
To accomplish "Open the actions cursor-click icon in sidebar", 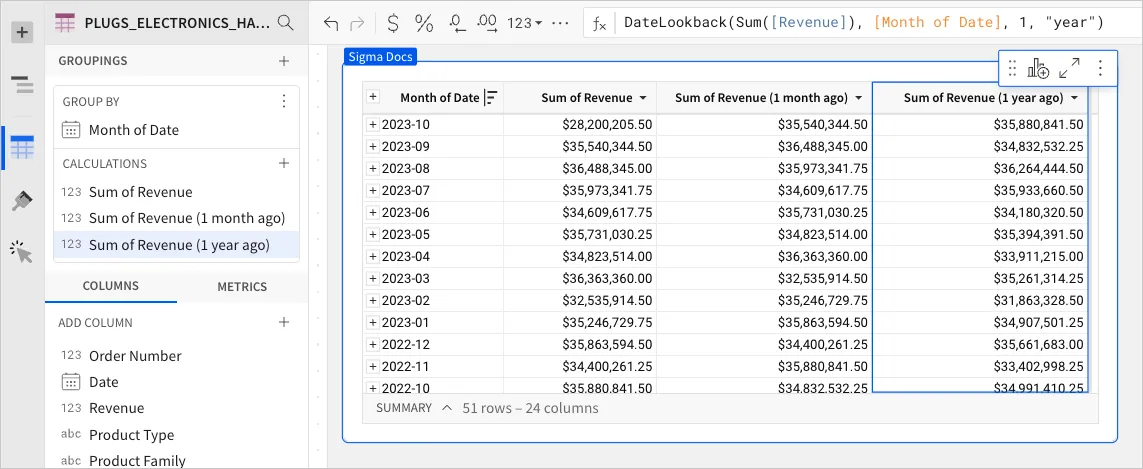I will (x=23, y=252).
